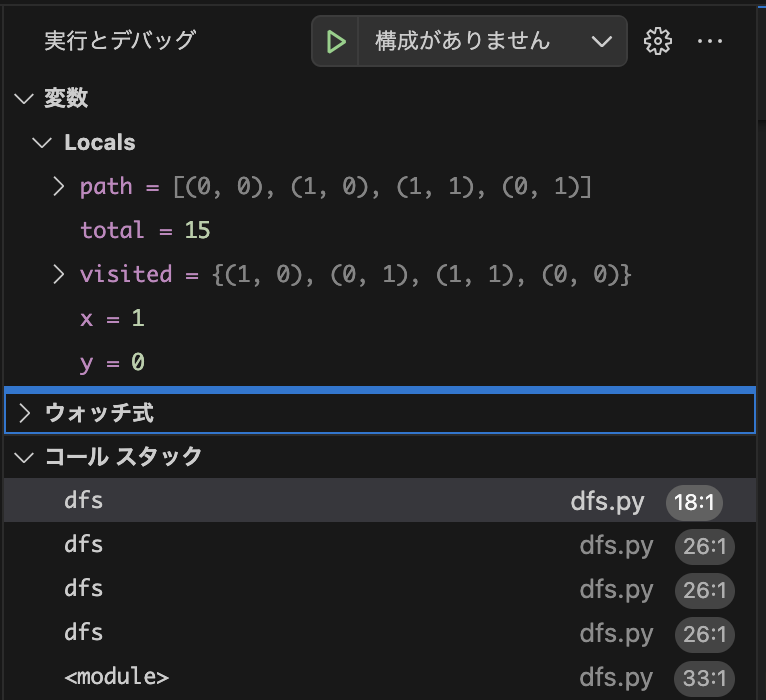Open the more actions ellipsis menu
766x700 pixels.
710,41
